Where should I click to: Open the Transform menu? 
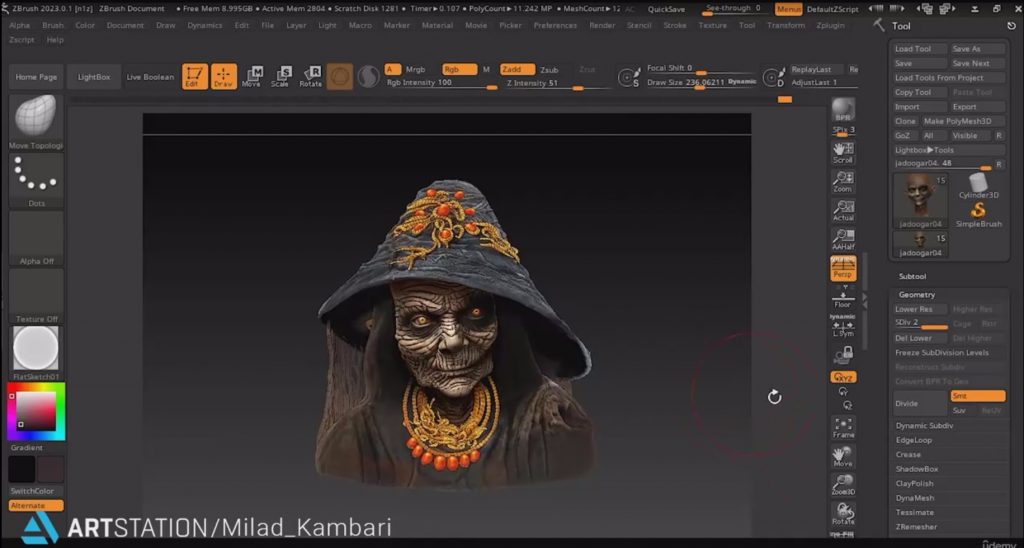pos(786,25)
